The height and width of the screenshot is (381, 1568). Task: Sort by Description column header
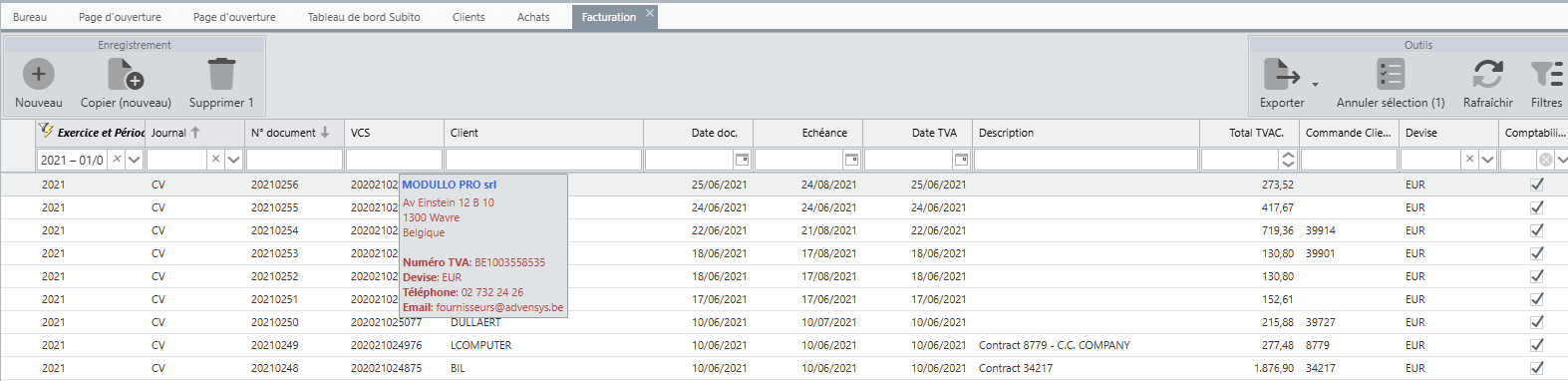pos(1086,133)
